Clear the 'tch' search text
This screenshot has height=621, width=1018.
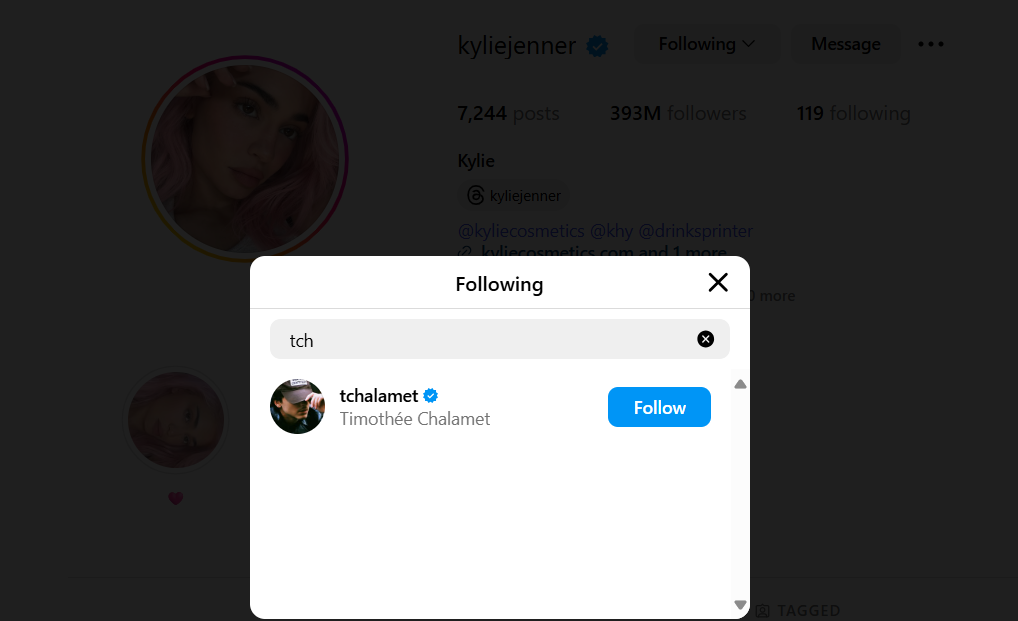coord(705,339)
